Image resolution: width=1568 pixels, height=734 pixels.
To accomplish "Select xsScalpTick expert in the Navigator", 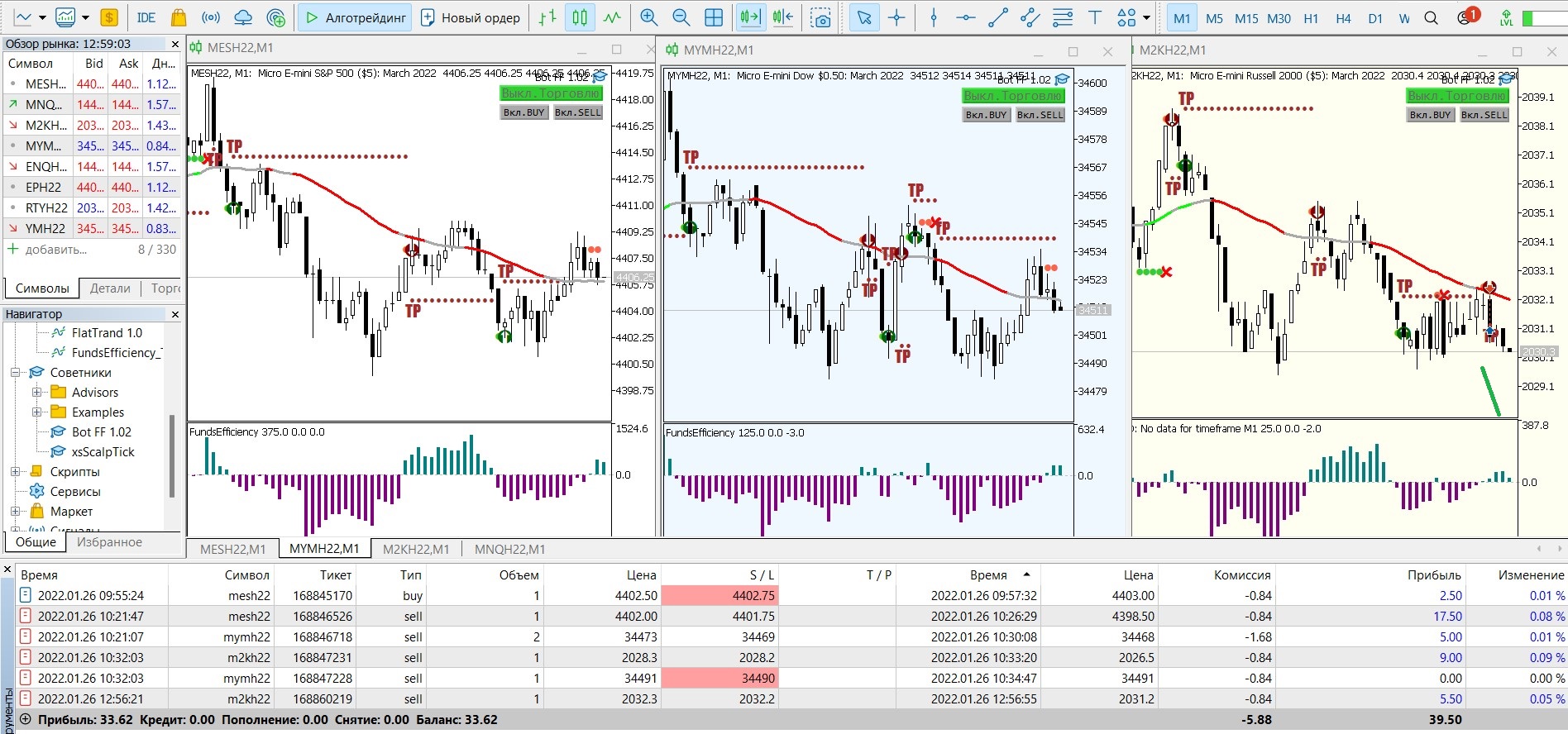I will (x=103, y=452).
